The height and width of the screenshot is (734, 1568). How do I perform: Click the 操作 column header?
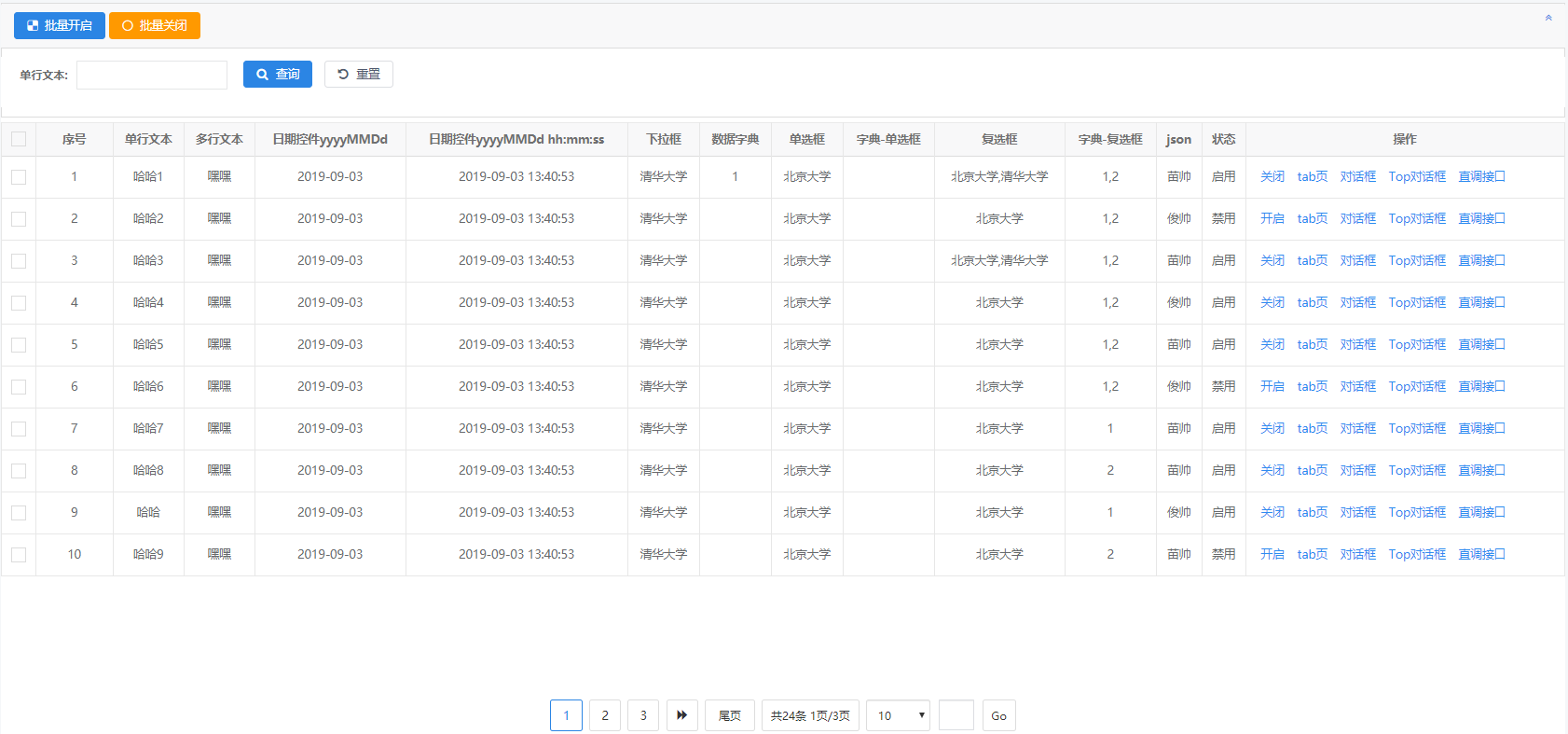(x=1405, y=139)
